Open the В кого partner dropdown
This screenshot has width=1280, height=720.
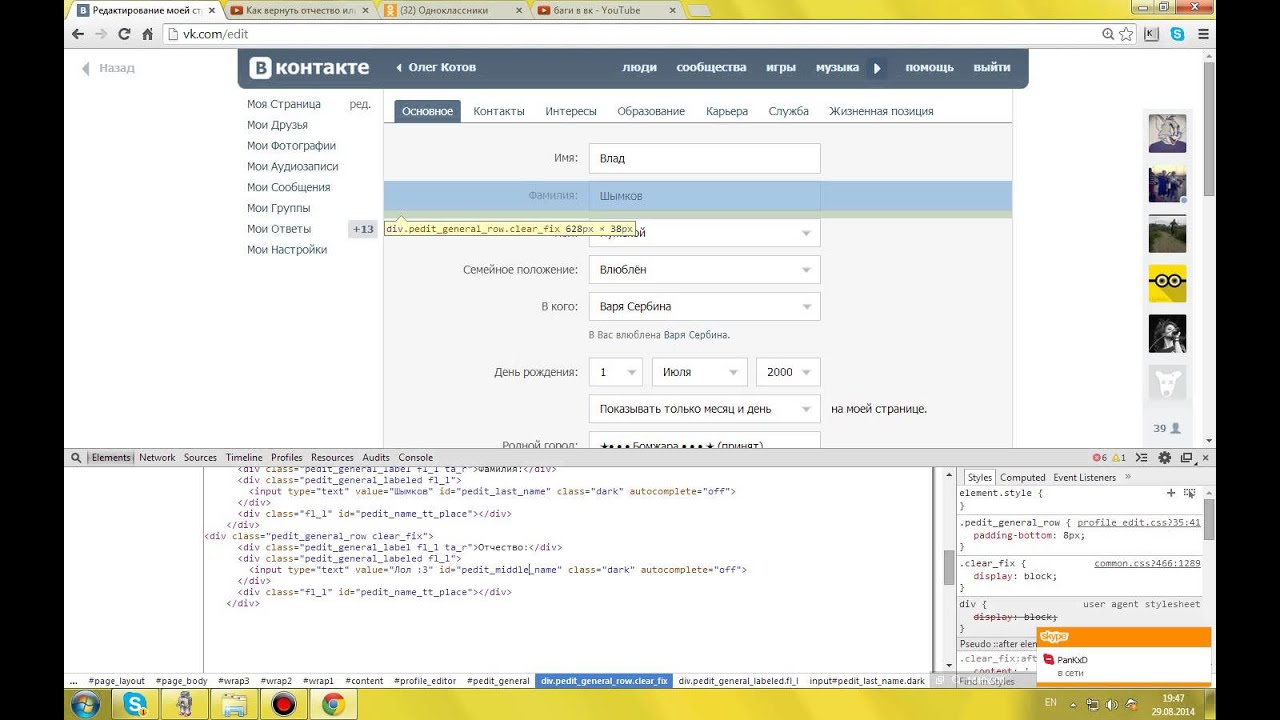(x=705, y=307)
